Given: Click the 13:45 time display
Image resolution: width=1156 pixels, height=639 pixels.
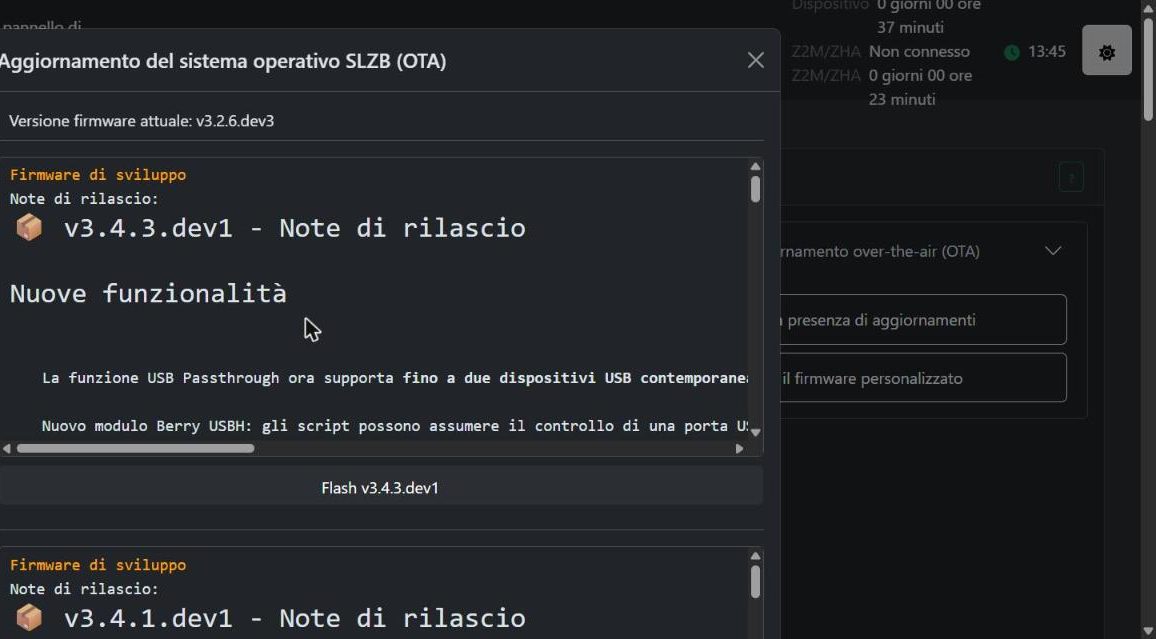Looking at the screenshot, I should pos(1047,52).
